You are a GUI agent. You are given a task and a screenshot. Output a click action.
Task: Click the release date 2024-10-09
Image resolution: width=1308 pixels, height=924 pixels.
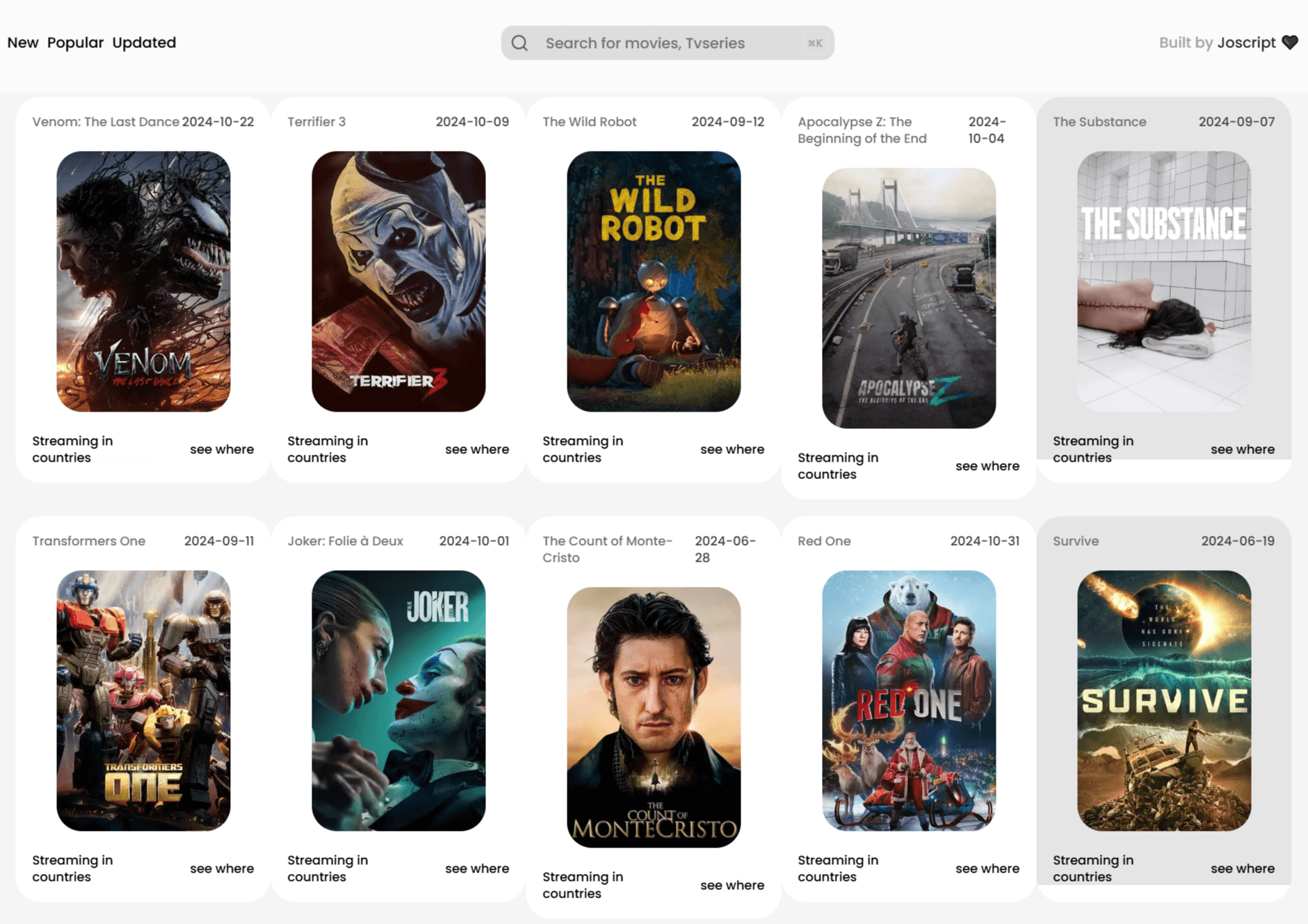tap(473, 122)
